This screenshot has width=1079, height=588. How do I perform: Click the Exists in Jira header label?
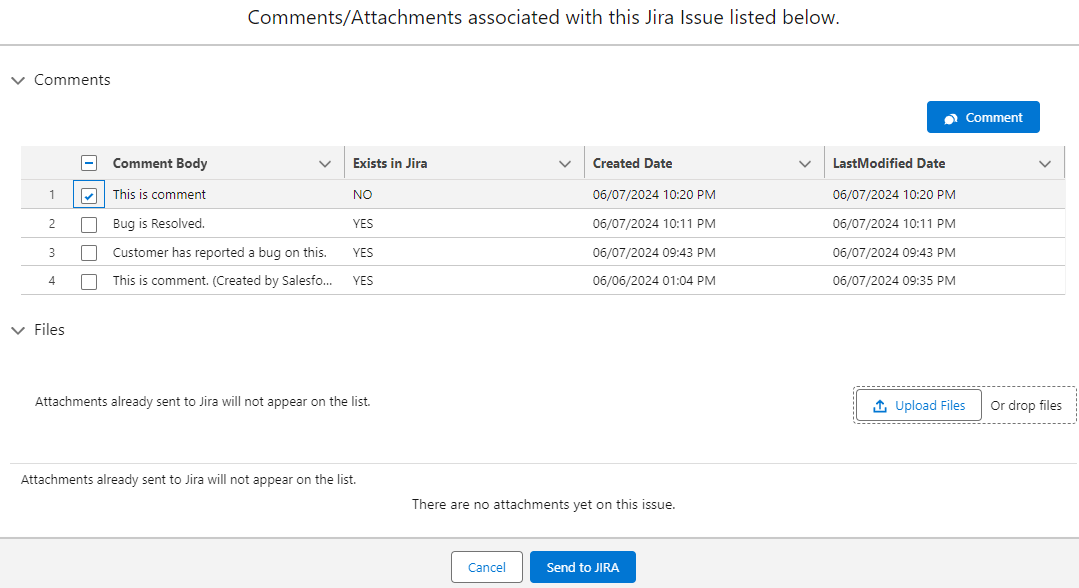tap(390, 163)
